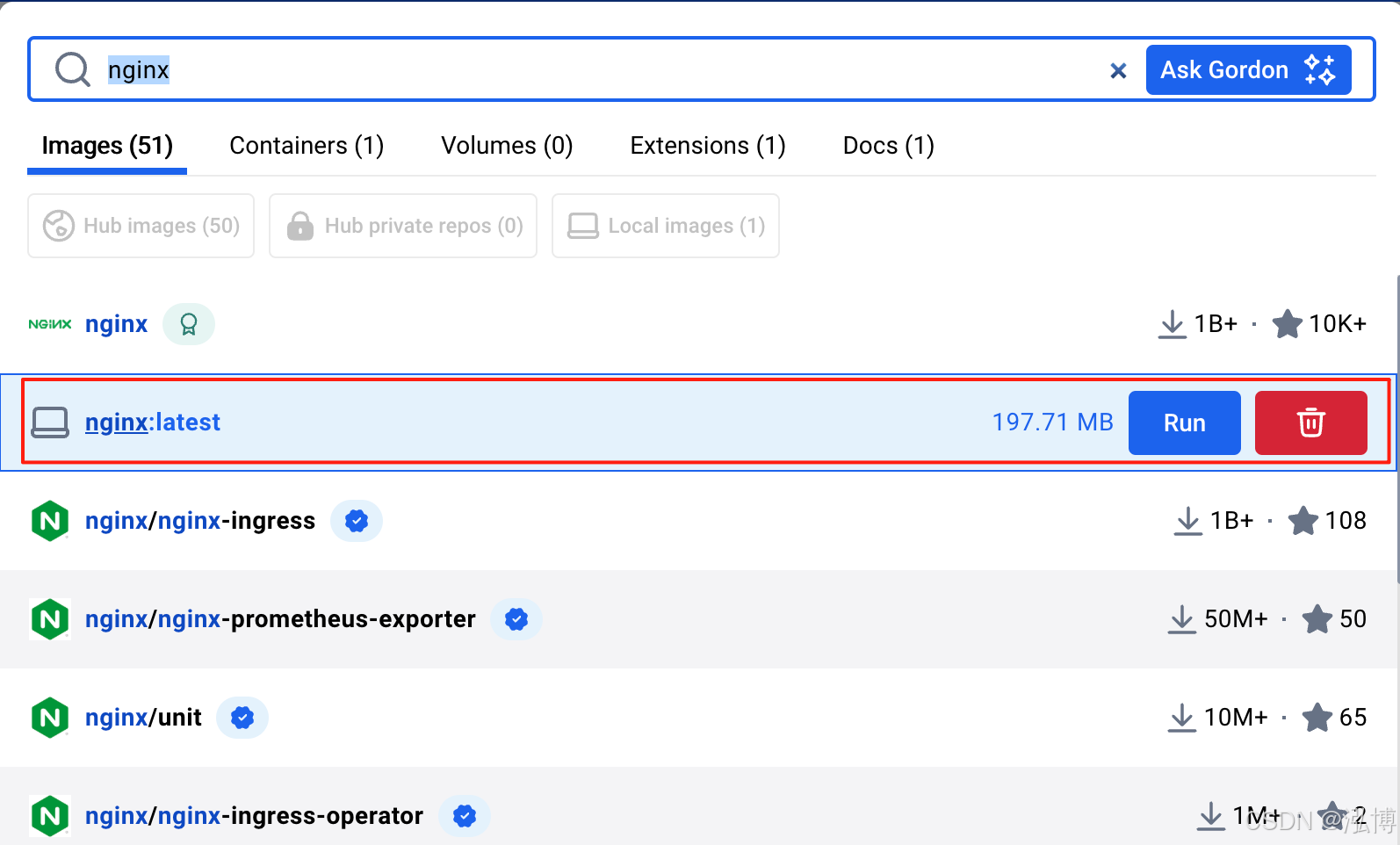Switch to the Extensions (1) tab
Screen dimensions: 1400x845
point(708,145)
